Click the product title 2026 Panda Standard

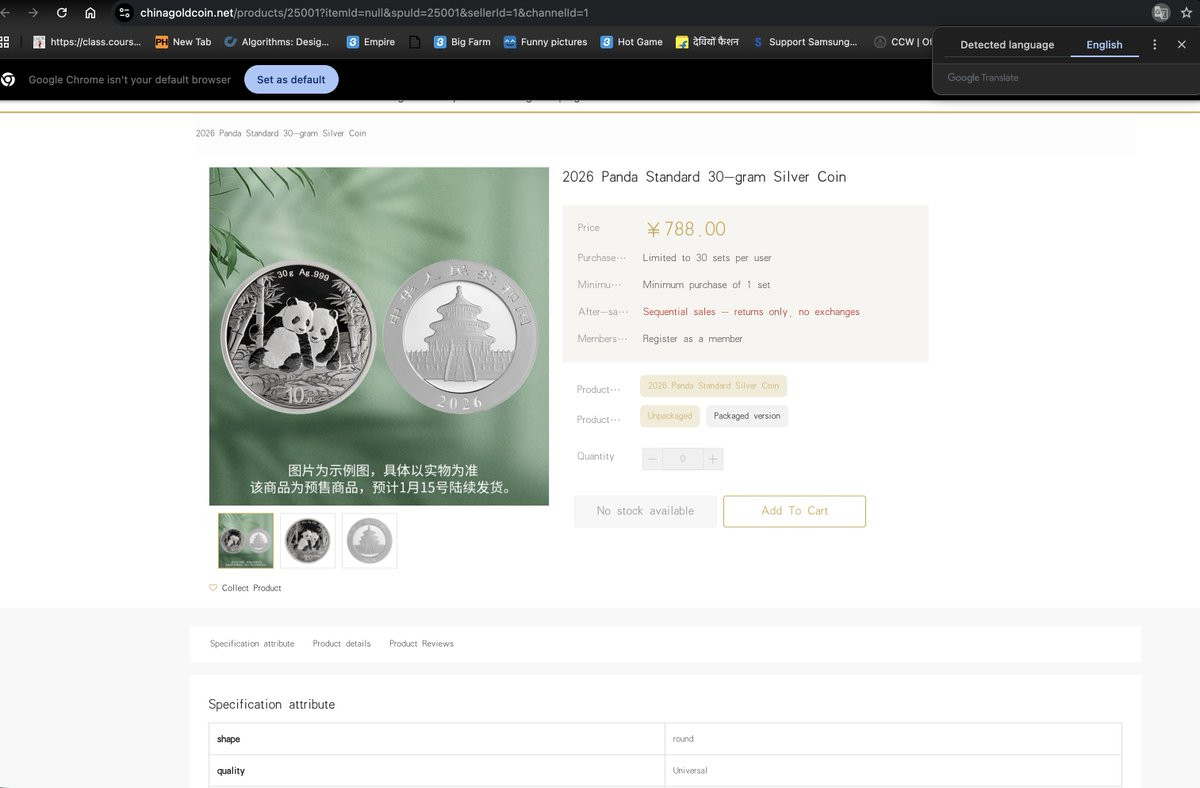coord(704,177)
